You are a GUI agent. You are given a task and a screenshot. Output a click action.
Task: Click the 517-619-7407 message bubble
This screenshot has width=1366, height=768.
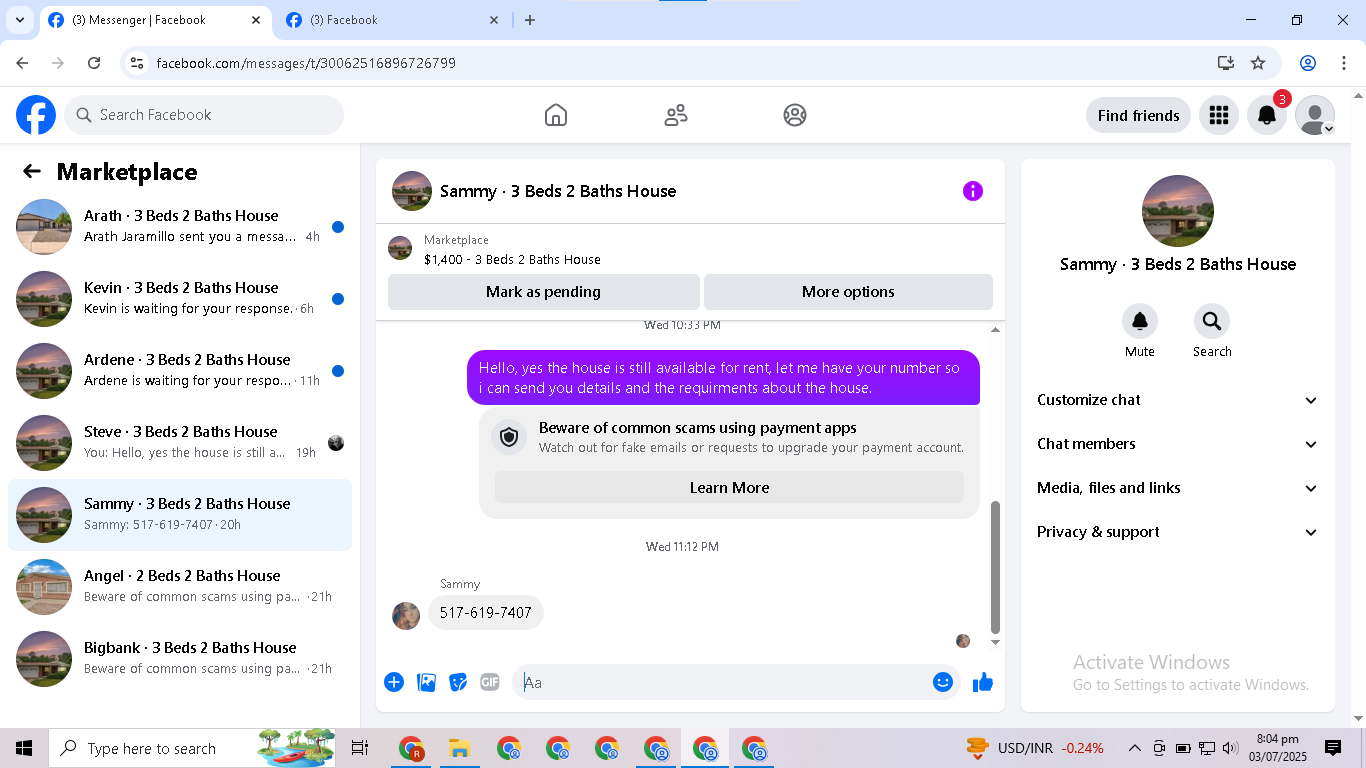pos(486,612)
